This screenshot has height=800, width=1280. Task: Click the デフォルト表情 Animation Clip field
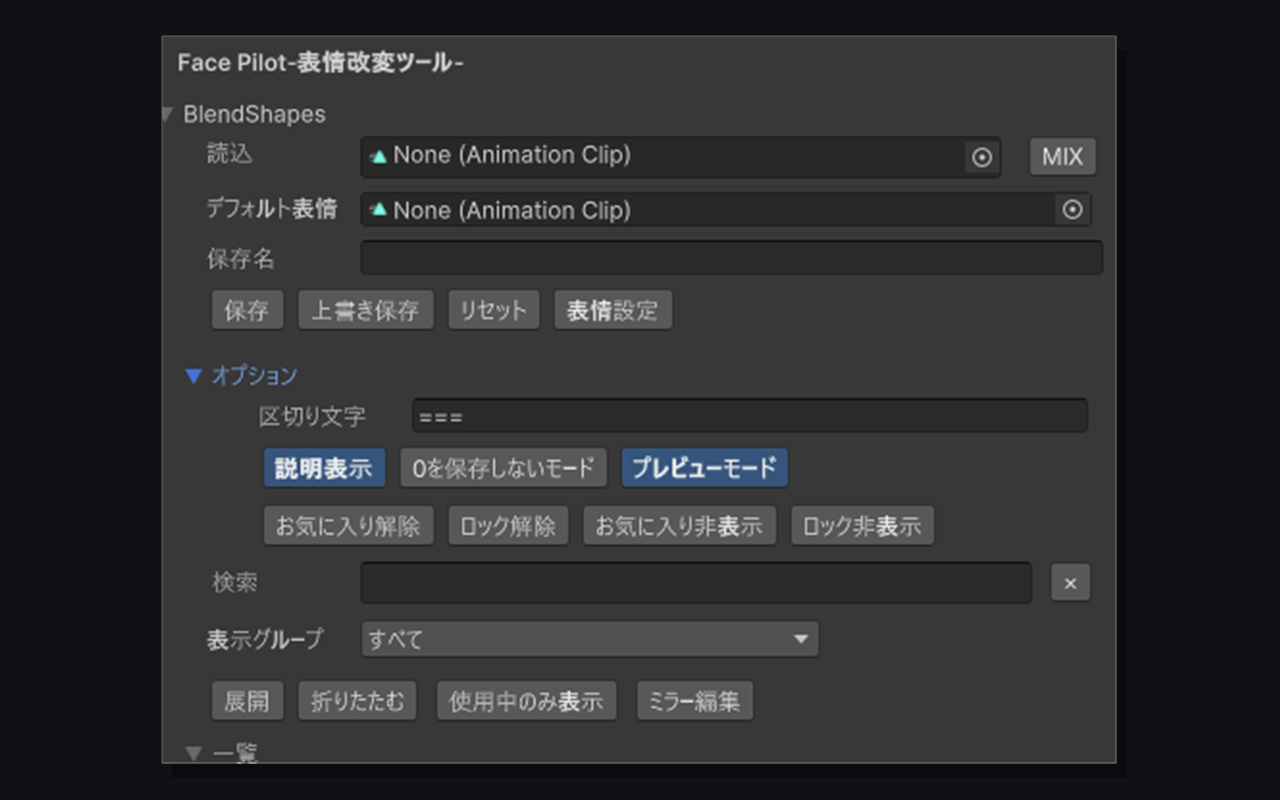tap(725, 210)
